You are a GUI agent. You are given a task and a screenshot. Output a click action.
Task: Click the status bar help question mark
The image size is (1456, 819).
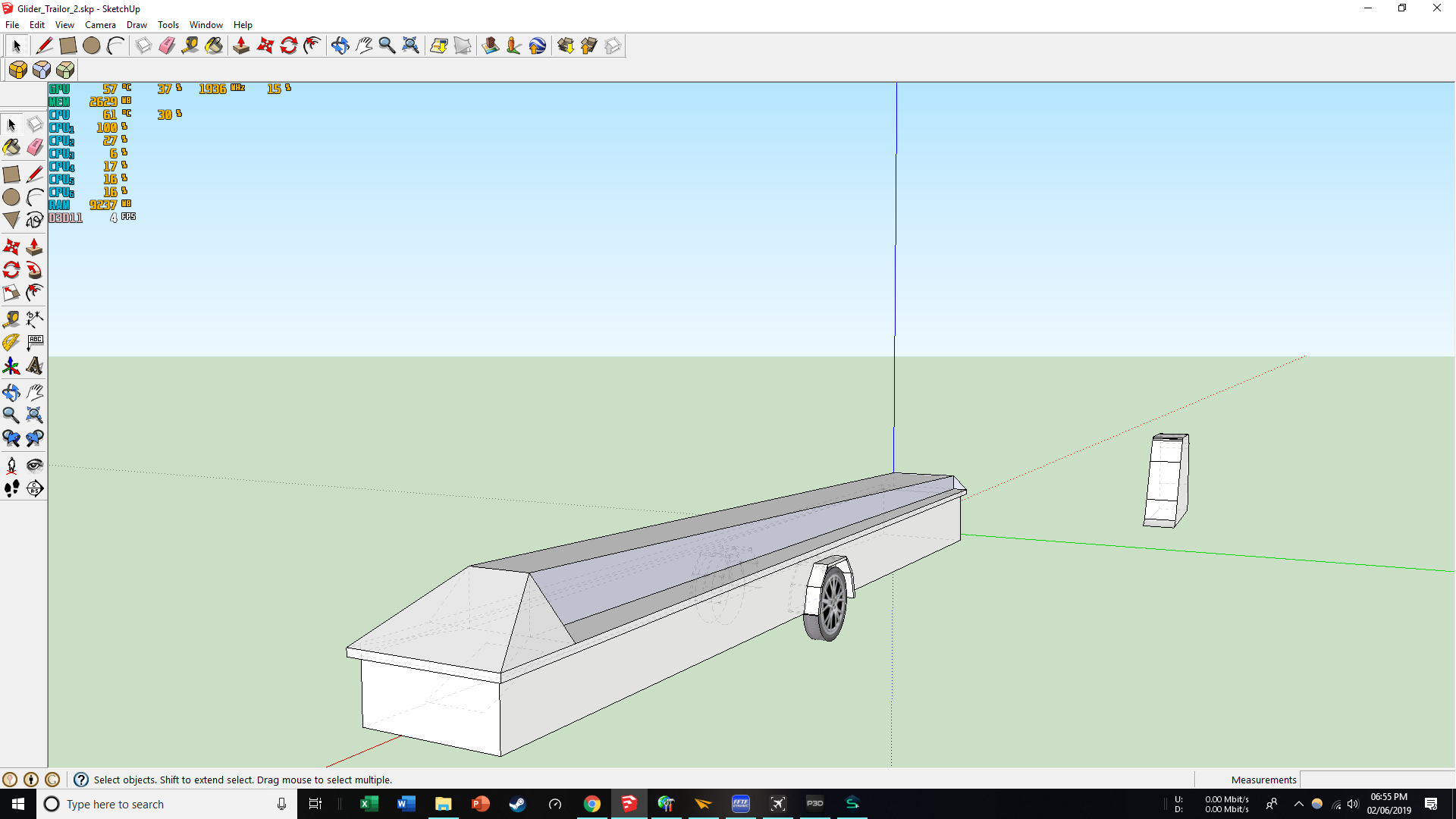click(81, 780)
